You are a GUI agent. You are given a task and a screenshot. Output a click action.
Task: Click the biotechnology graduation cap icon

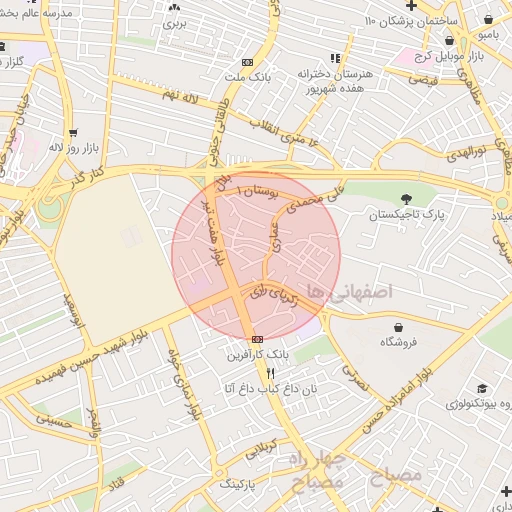(x=482, y=389)
